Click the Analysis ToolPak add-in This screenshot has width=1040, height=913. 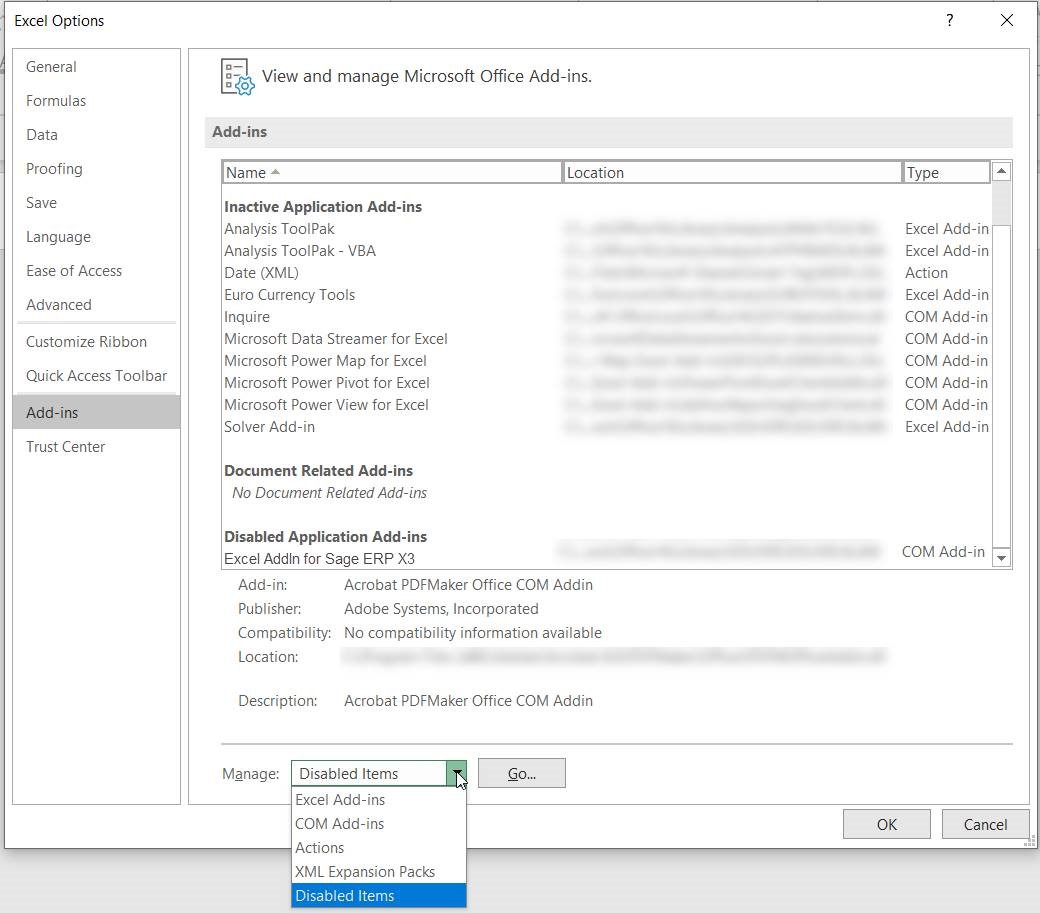point(279,229)
